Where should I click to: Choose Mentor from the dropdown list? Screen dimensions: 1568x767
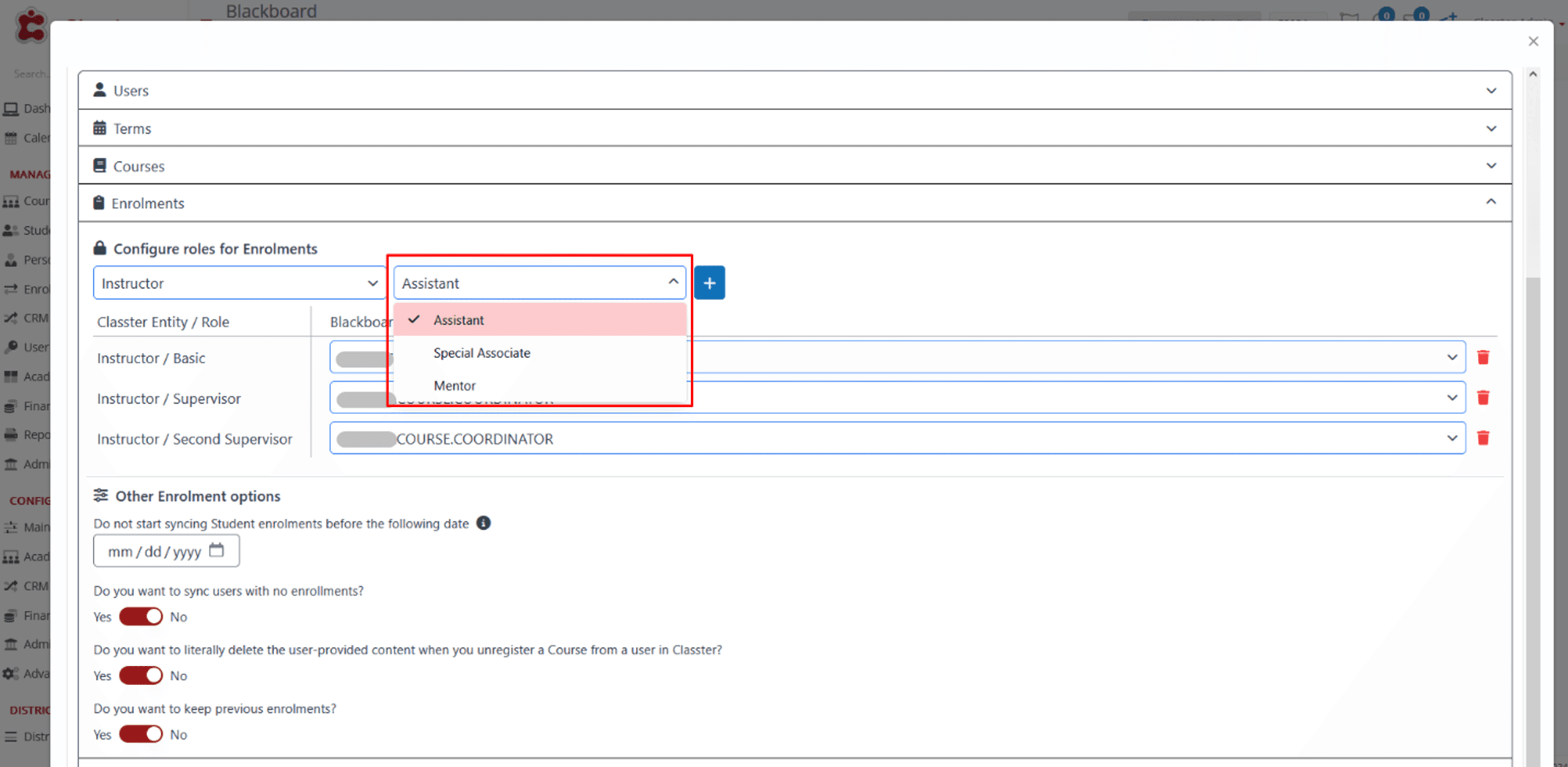point(540,385)
